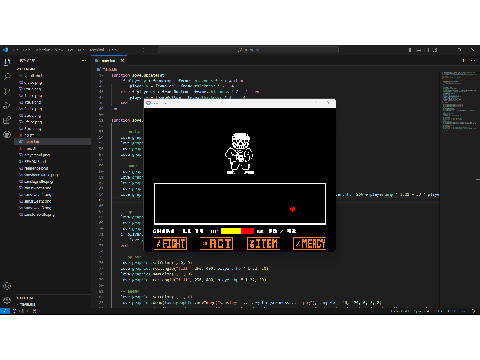Click the FIGHT button in game
Image resolution: width=480 pixels, height=360 pixels.
(170, 244)
